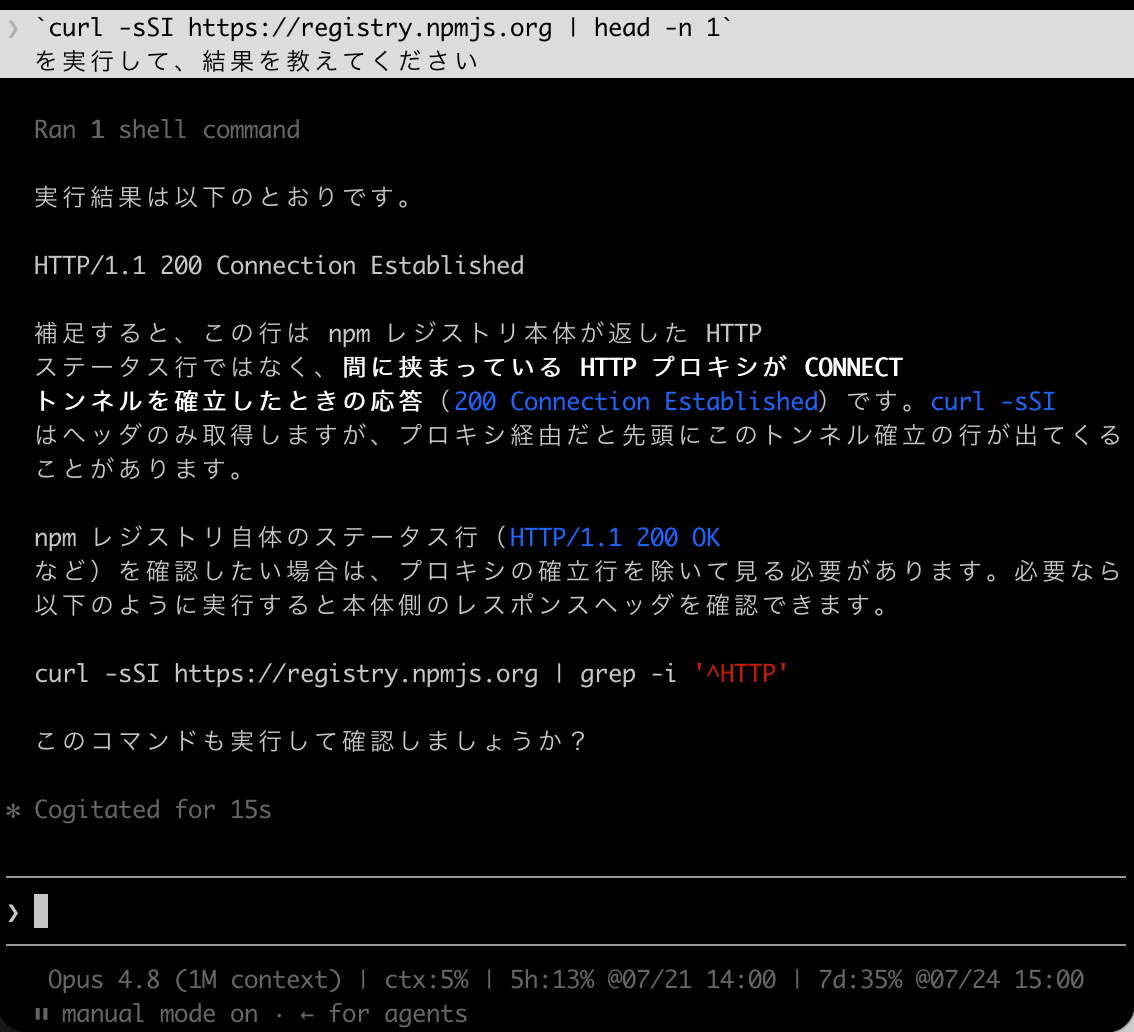Click the '7d:35% @07/24 15:00' usage indicator
Viewport: 1134px width, 1032px height.
(x=950, y=980)
